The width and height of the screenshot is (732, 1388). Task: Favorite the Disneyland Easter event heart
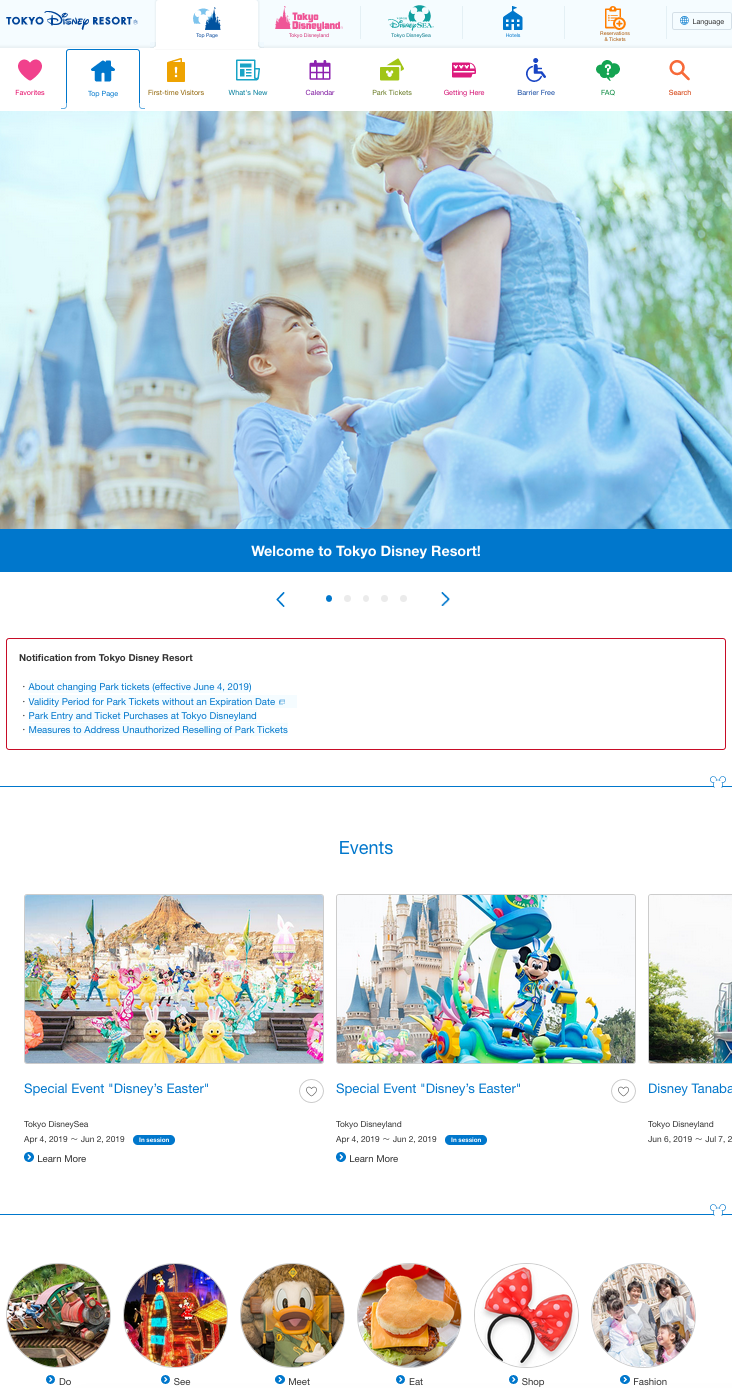(x=623, y=1091)
